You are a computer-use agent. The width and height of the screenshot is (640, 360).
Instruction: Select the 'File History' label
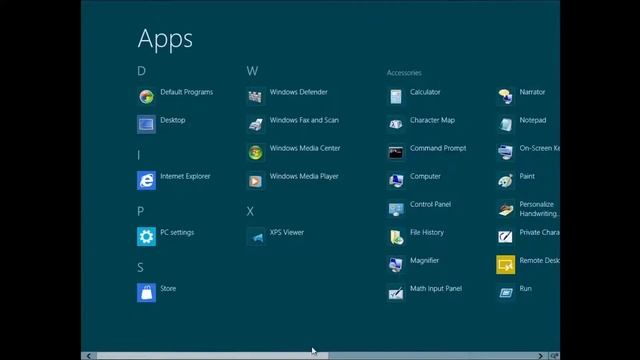[427, 232]
